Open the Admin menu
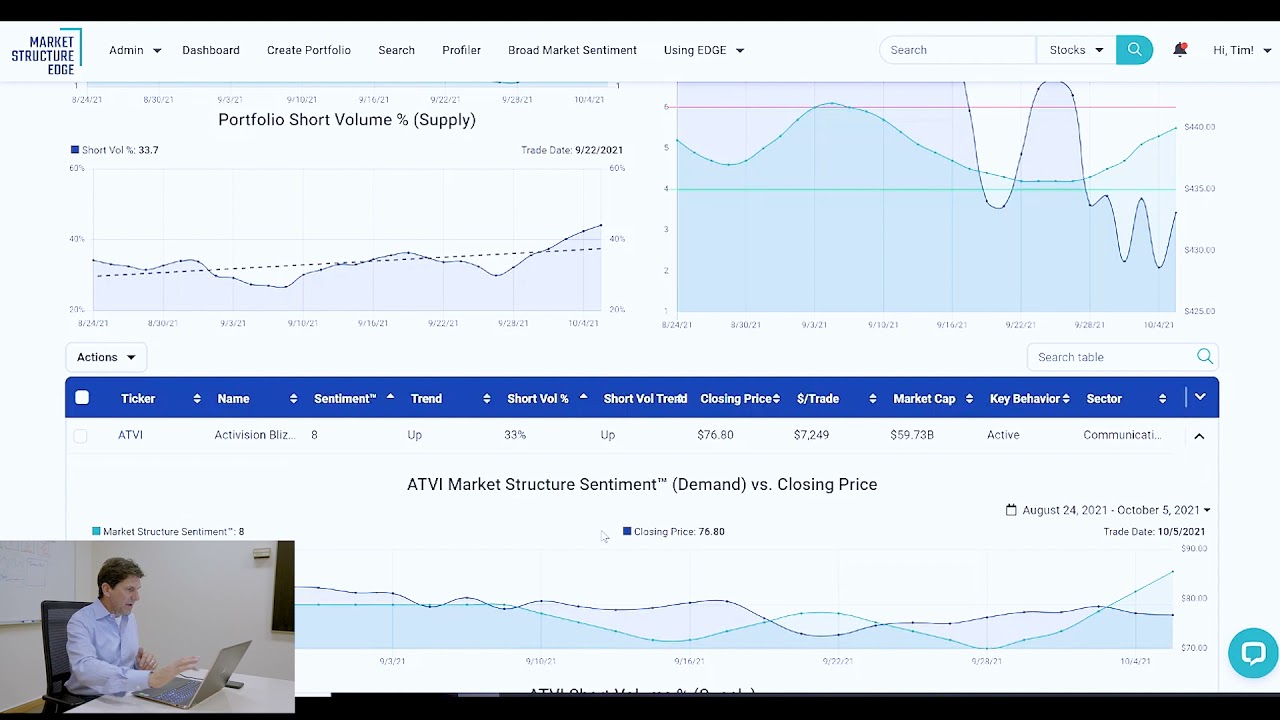Image resolution: width=1280 pixels, height=720 pixels. (x=135, y=50)
